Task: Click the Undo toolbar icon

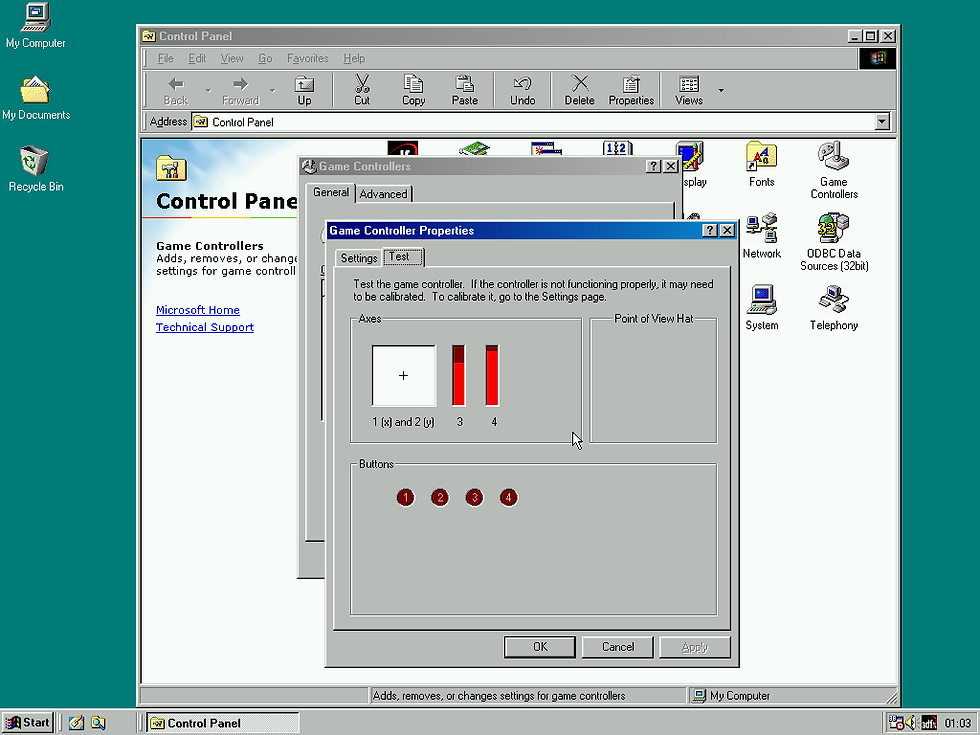Action: pyautogui.click(x=522, y=91)
